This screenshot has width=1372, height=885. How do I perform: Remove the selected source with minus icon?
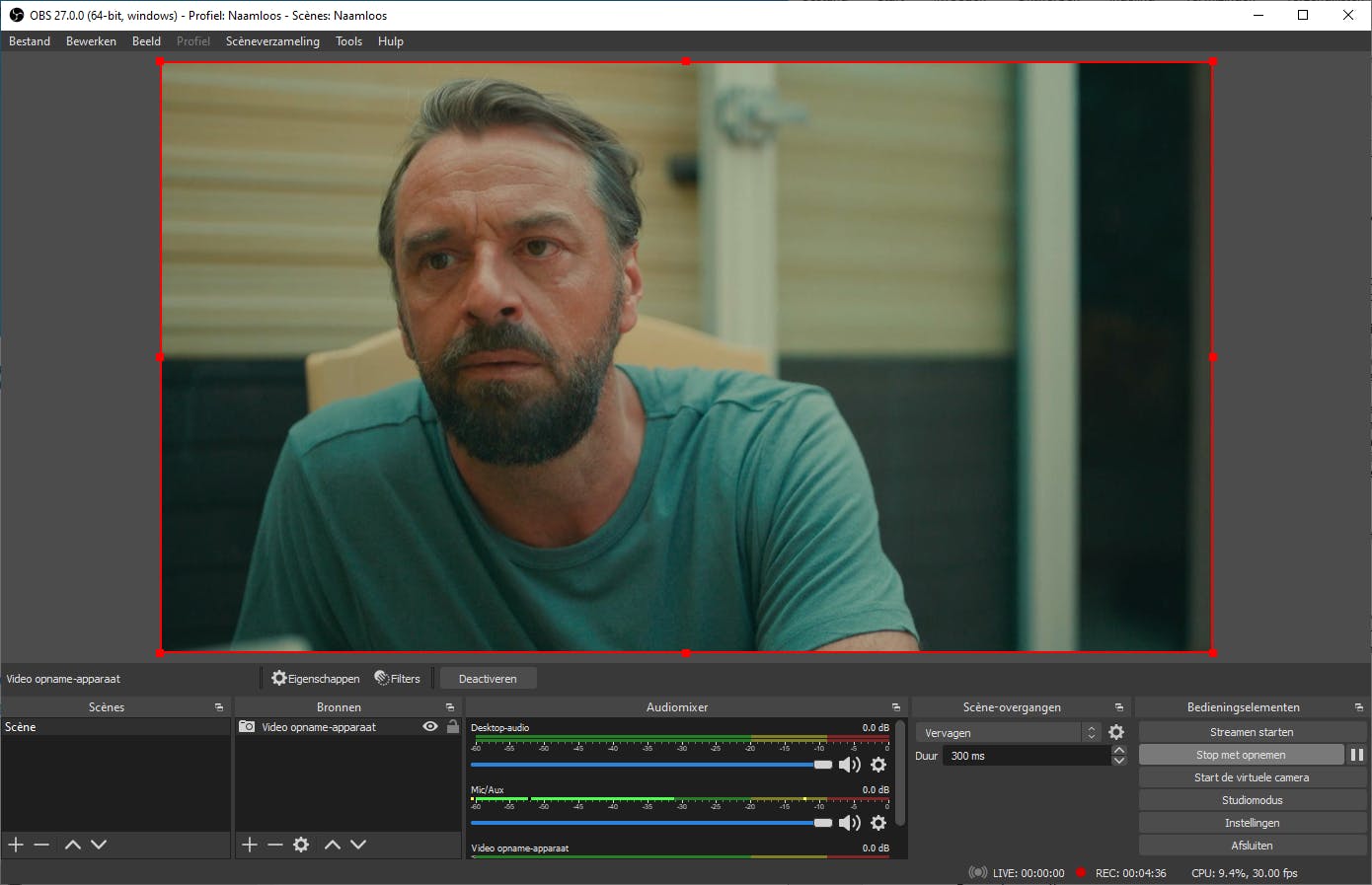pyautogui.click(x=275, y=845)
